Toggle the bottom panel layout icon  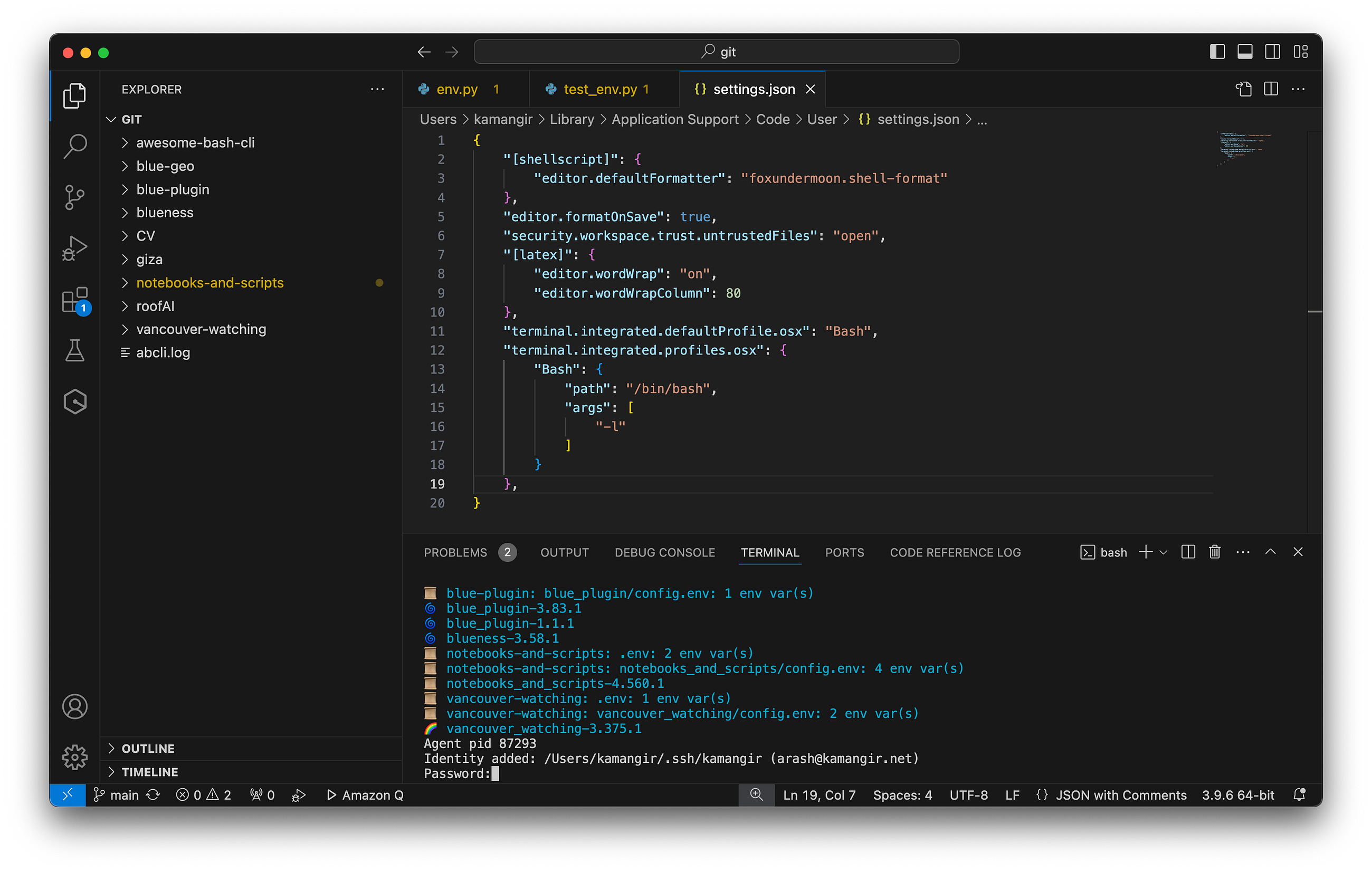pyautogui.click(x=1245, y=52)
